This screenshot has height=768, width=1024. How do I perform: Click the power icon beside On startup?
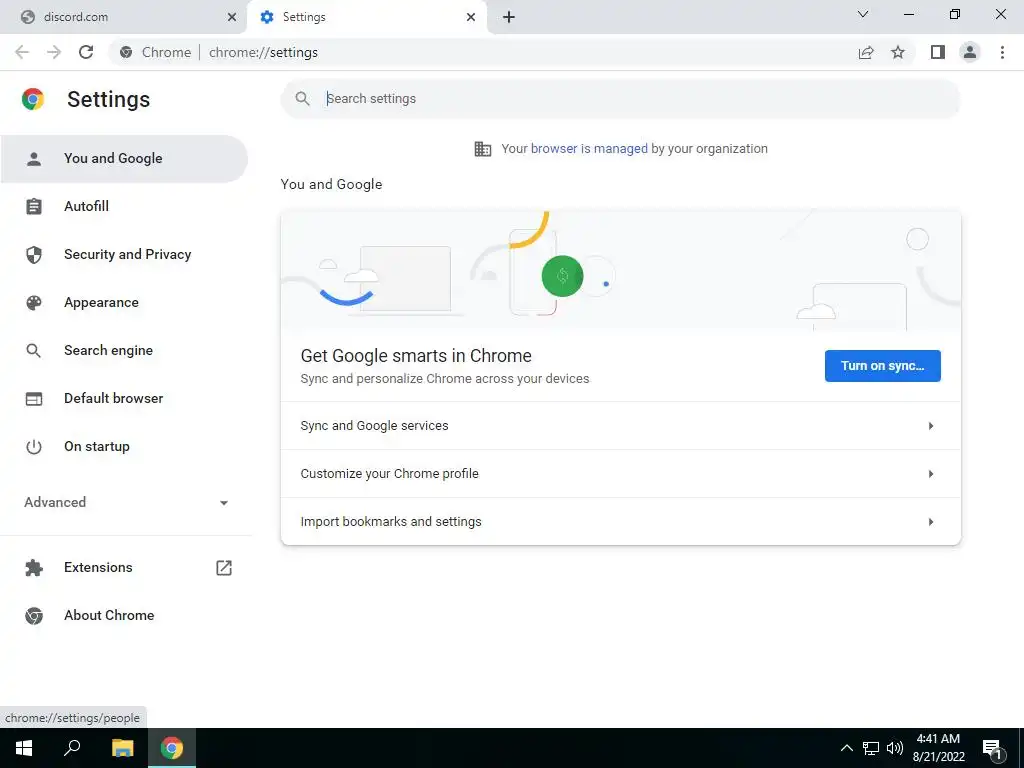tap(34, 447)
